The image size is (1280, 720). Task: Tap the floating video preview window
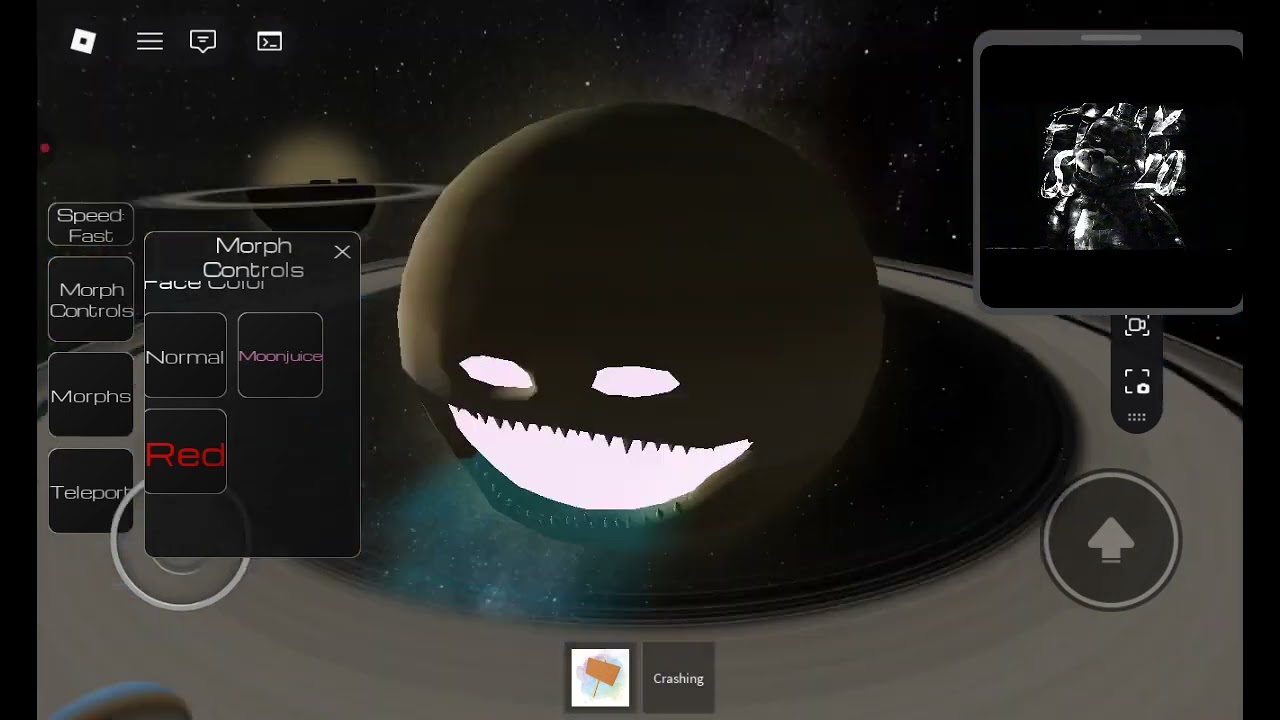click(x=1110, y=177)
